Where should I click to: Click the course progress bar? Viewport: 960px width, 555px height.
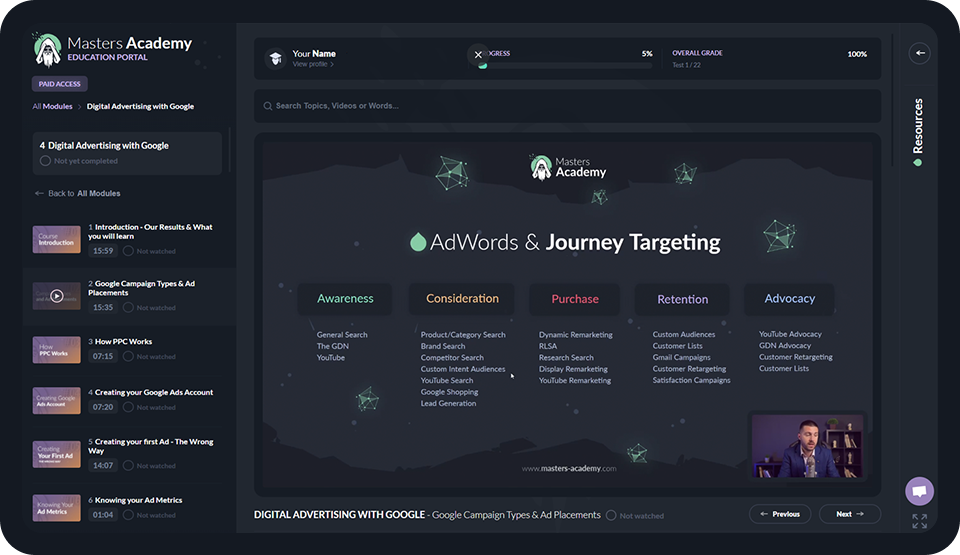click(x=565, y=66)
